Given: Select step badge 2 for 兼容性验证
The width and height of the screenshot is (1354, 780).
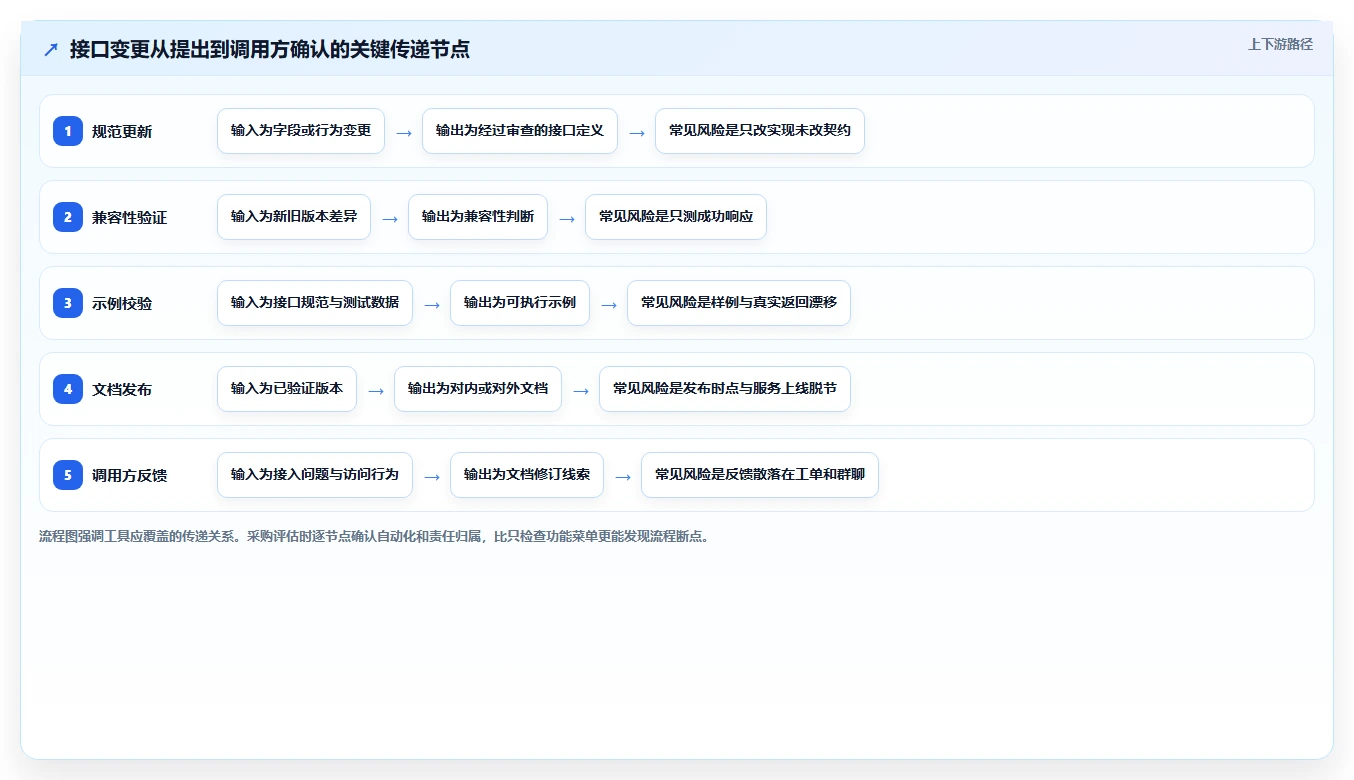Looking at the screenshot, I should coord(68,217).
